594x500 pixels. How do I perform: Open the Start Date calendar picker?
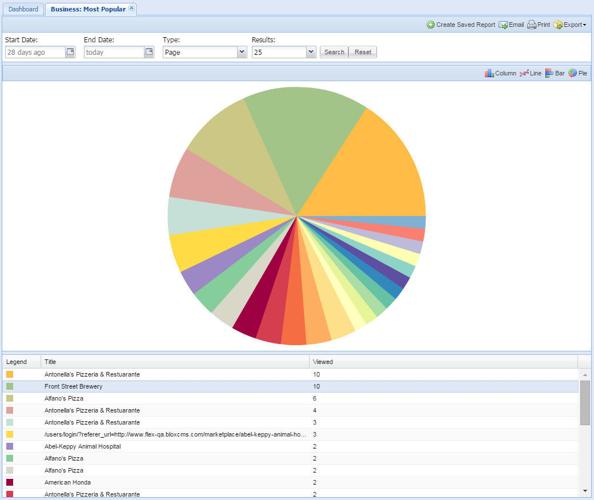[70, 52]
